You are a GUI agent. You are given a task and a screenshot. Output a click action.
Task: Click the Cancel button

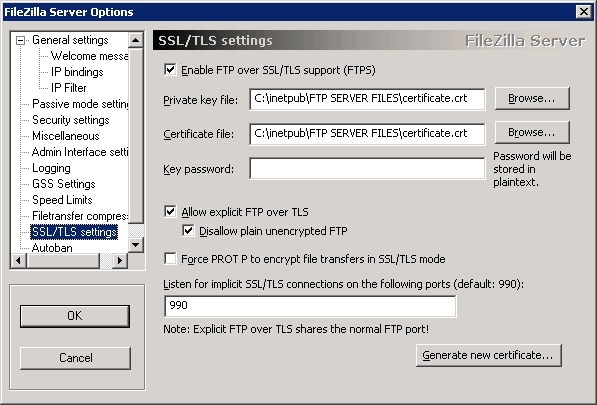click(x=75, y=358)
